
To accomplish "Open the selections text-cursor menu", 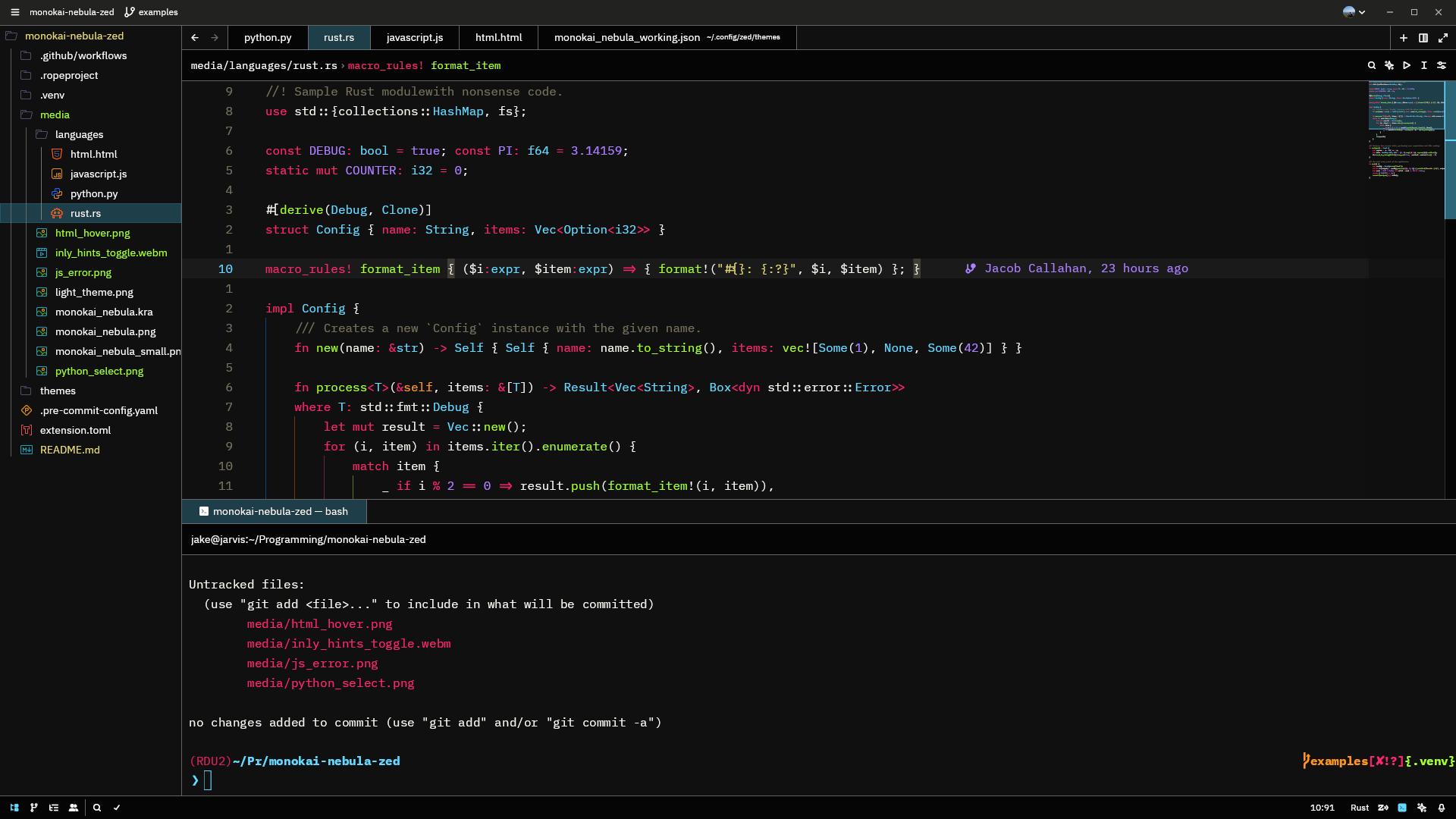I will 1424,65.
